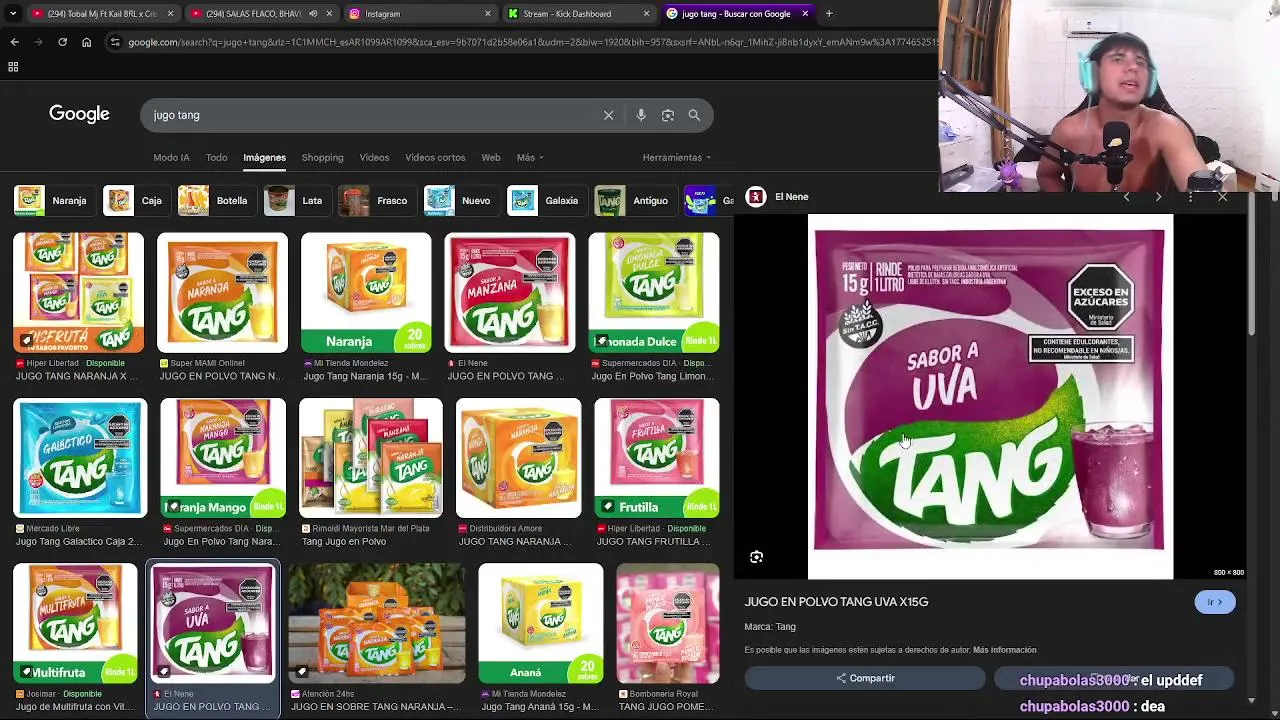Open Atención 24hs Tang boxes thumbnail

377,623
